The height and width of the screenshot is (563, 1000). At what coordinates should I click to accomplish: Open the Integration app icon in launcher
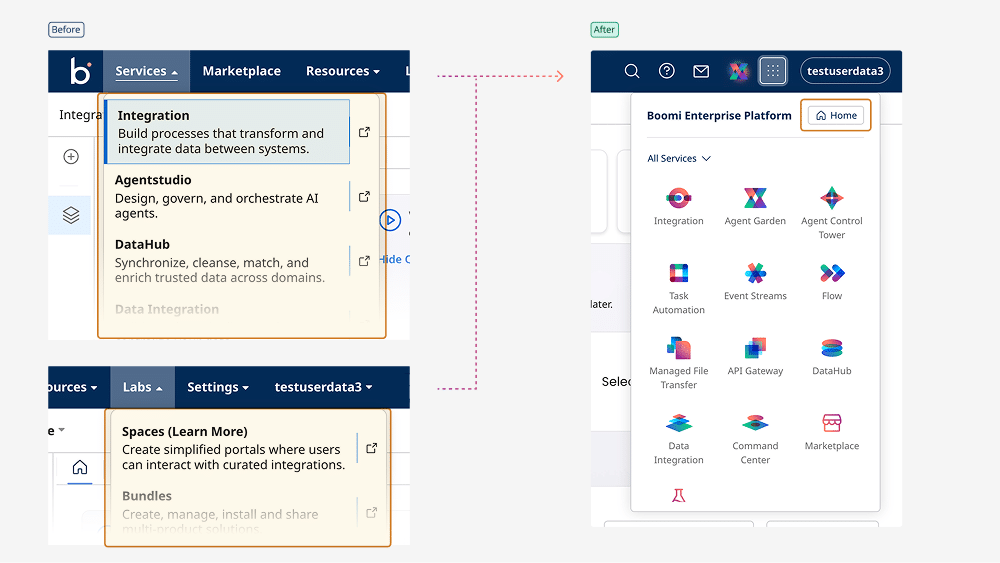tap(678, 199)
